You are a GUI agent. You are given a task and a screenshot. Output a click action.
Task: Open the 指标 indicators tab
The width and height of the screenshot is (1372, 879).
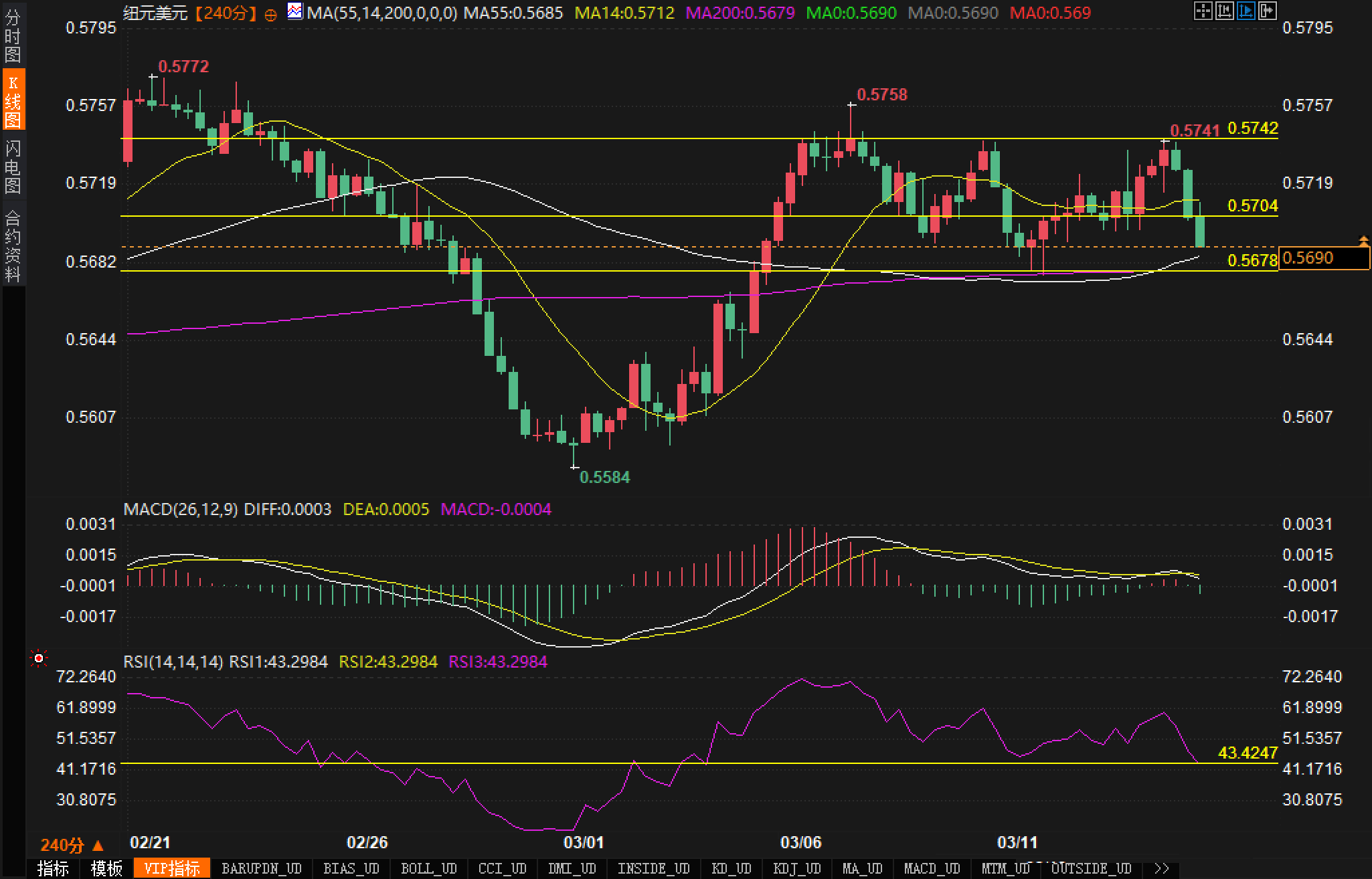[x=54, y=868]
